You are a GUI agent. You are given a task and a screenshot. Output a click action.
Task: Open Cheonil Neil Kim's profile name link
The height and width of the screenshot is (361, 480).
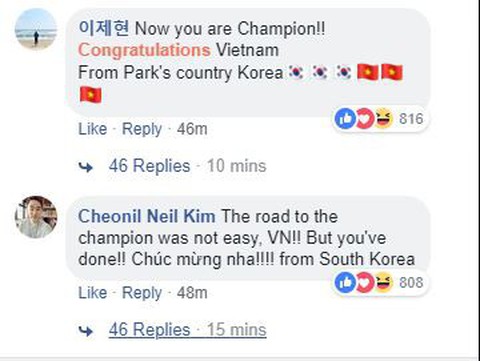tap(147, 216)
